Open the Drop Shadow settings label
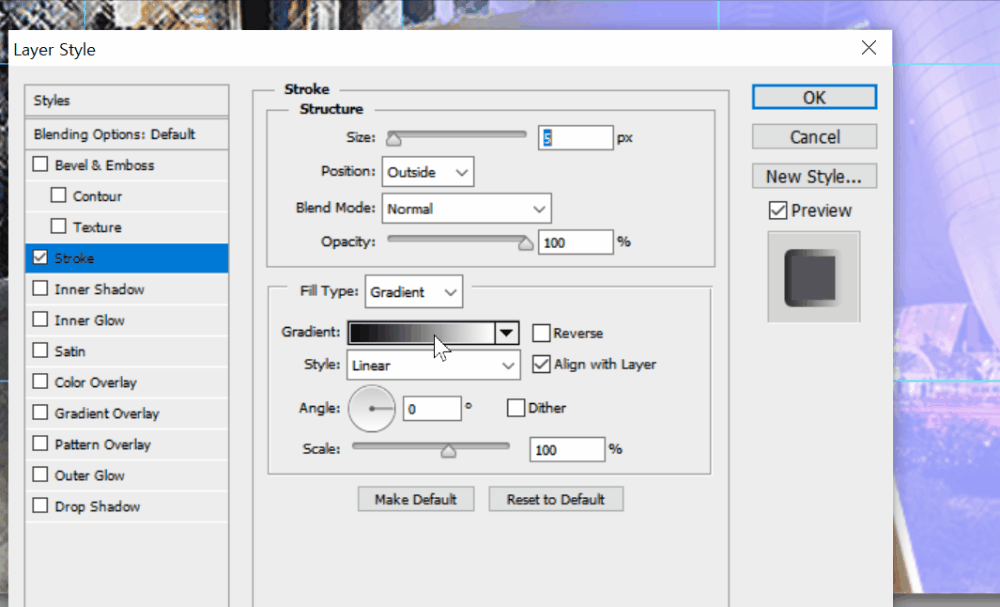Viewport: 1000px width, 607px height. pos(98,506)
